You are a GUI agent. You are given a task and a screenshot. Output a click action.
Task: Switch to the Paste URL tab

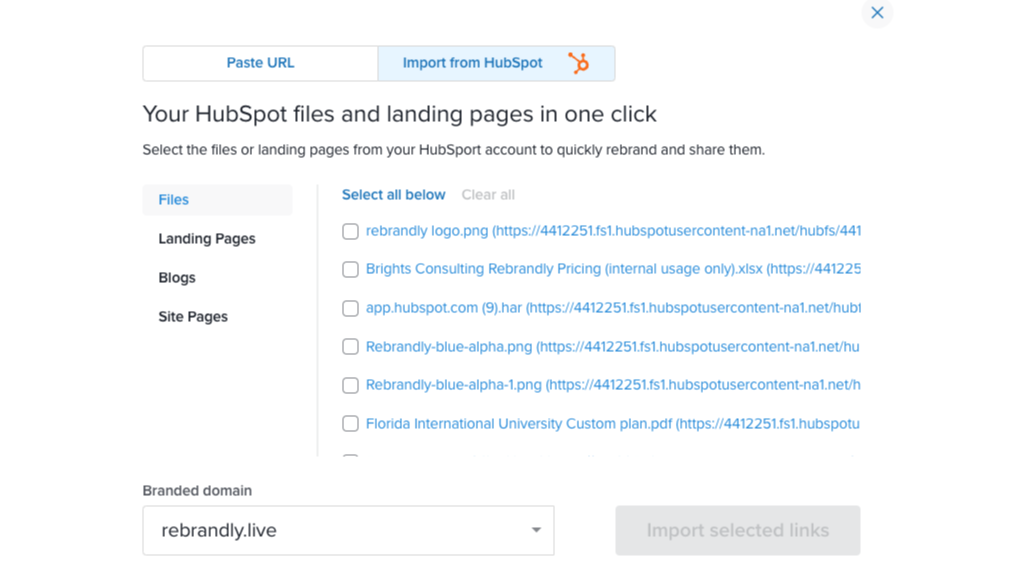260,63
